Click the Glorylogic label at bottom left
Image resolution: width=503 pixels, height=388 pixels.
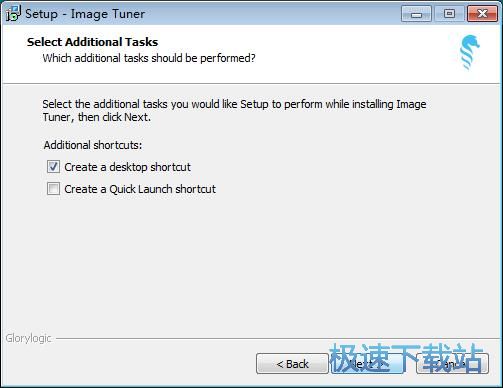pyautogui.click(x=28, y=338)
